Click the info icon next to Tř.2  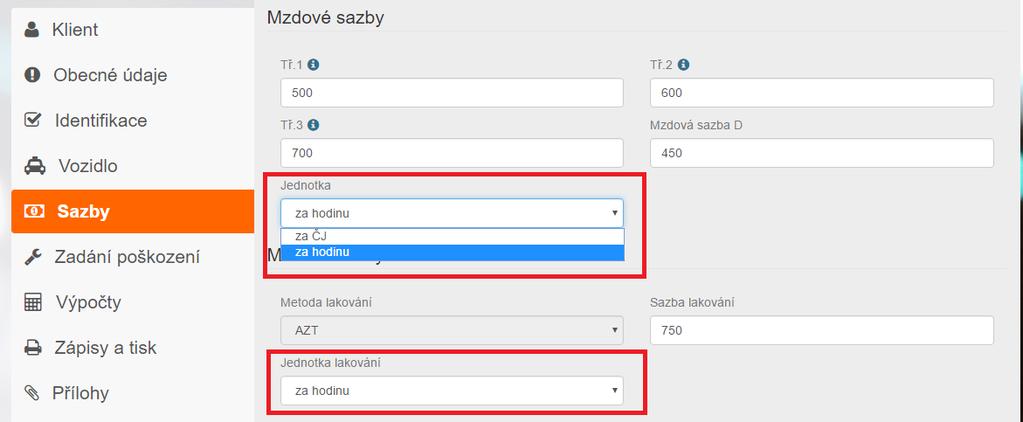pos(684,65)
